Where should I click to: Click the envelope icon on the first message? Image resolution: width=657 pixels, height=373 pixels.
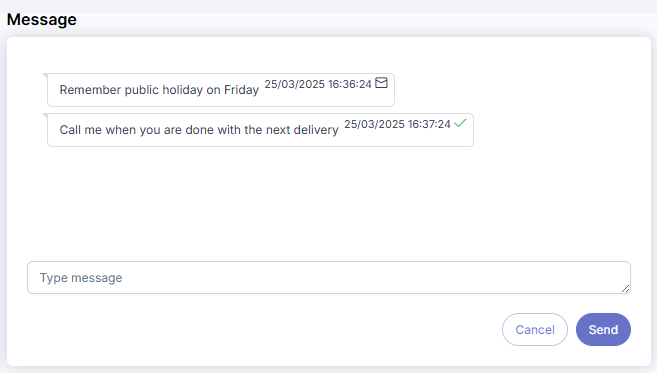tap(381, 83)
